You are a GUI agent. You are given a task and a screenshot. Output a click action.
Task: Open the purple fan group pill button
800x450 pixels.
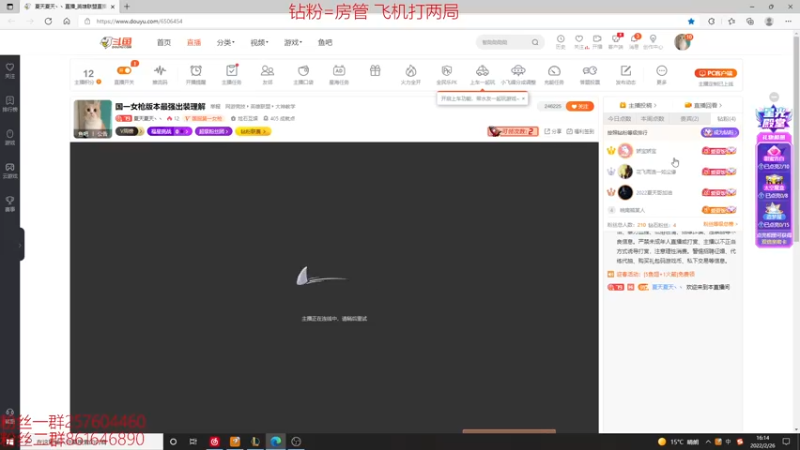click(213, 131)
